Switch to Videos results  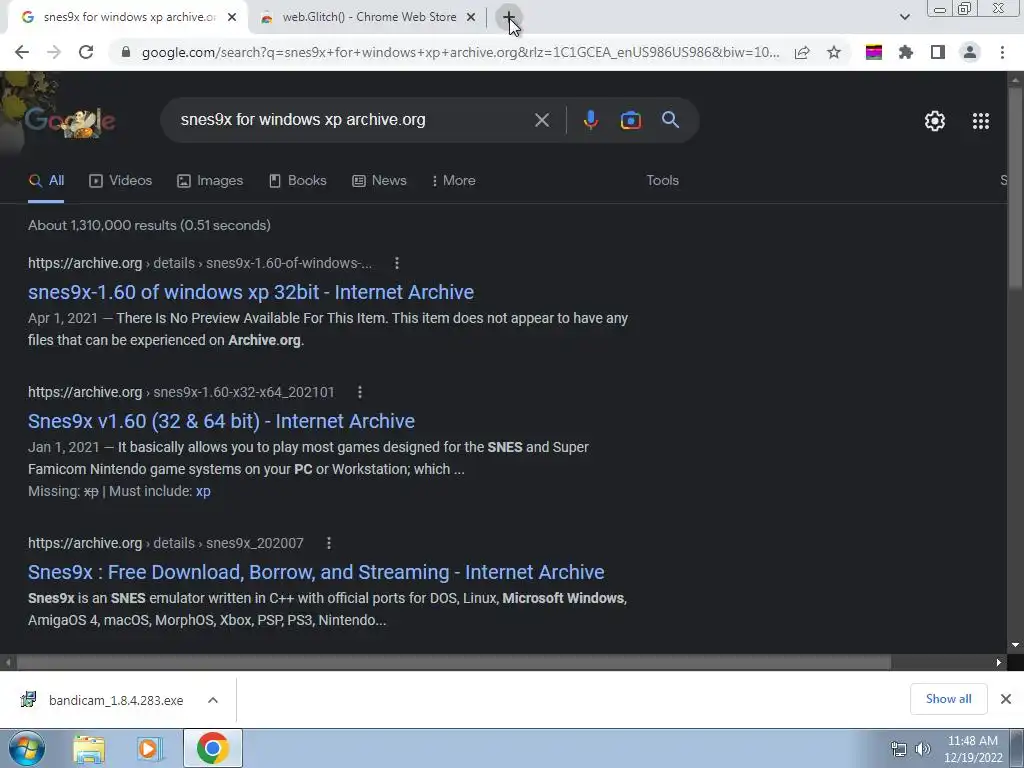[x=120, y=181]
